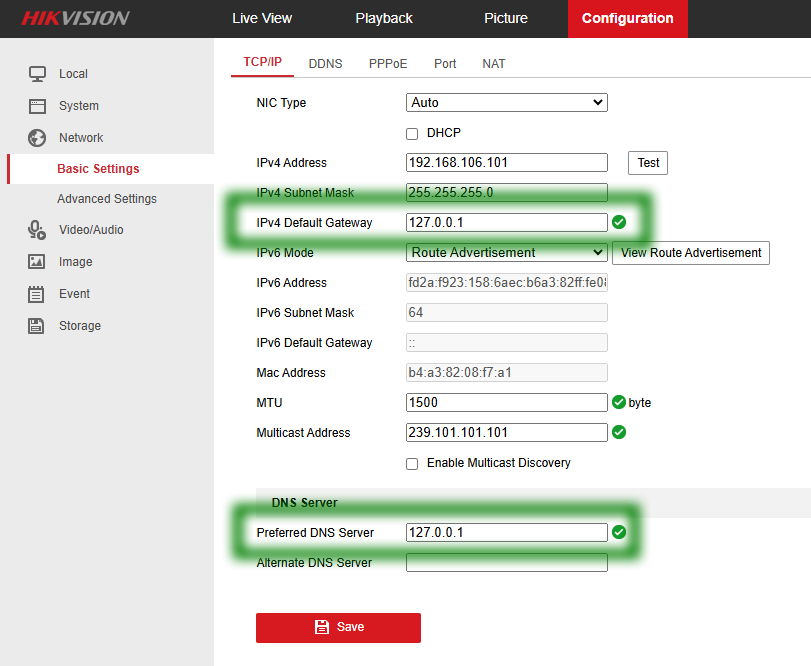Viewport: 811px width, 666px height.
Task: Click the Image picture icon
Action: pos(37,262)
